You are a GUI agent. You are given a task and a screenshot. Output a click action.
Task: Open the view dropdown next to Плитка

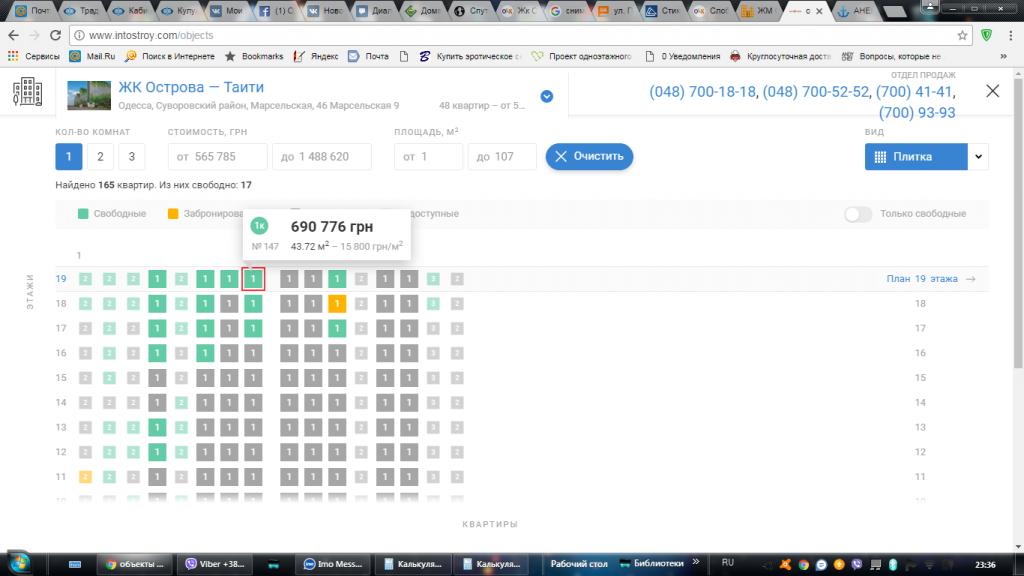978,157
